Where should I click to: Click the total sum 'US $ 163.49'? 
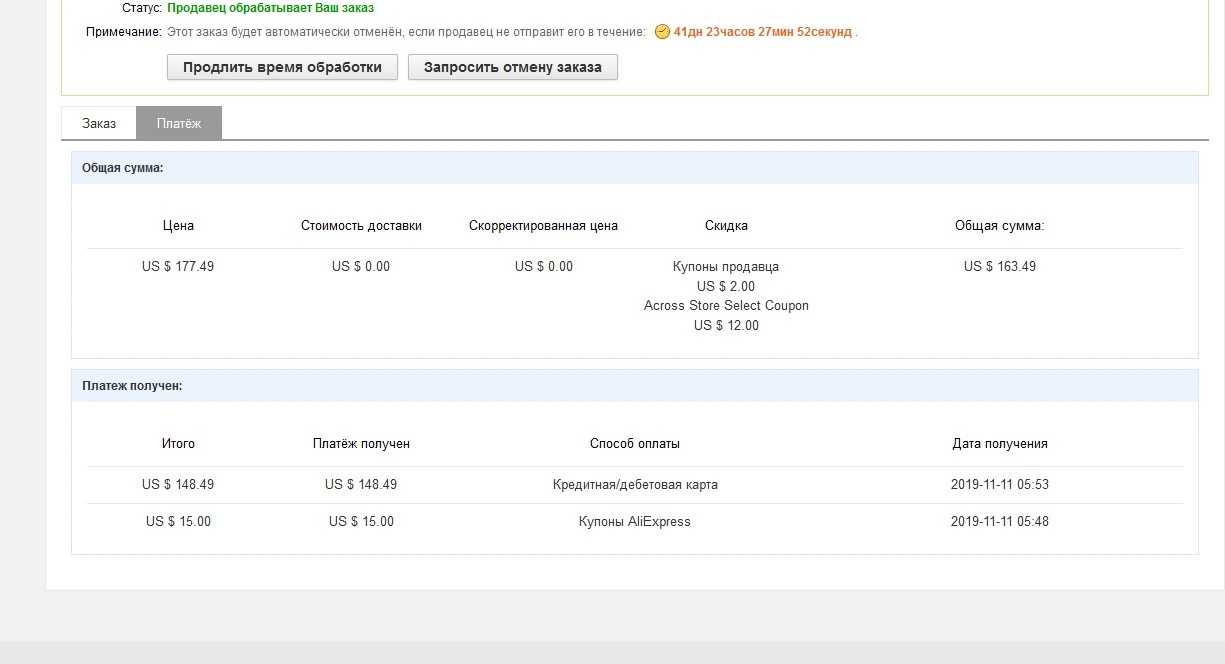point(1000,267)
